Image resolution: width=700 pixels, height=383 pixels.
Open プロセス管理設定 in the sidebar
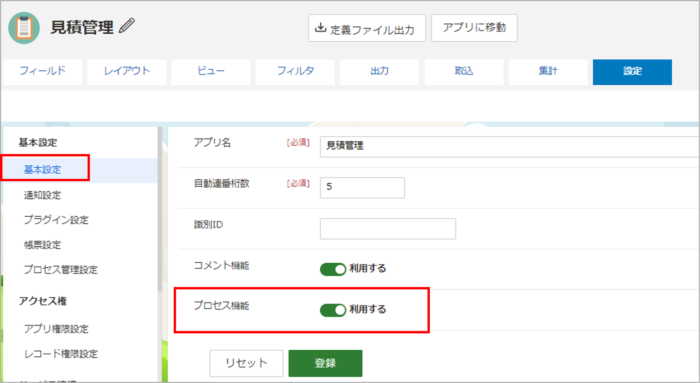(x=61, y=270)
